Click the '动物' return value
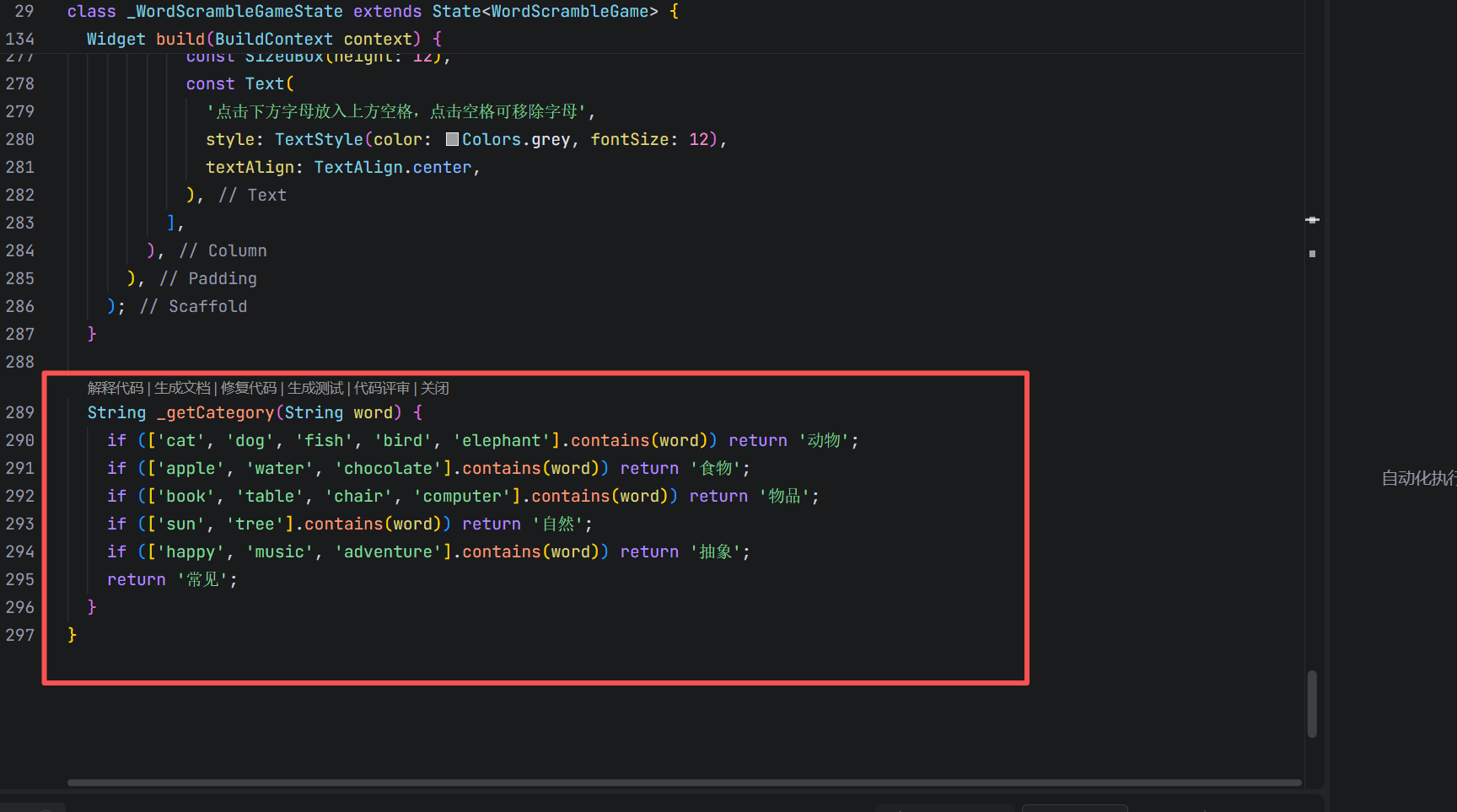1457x812 pixels. click(x=824, y=440)
